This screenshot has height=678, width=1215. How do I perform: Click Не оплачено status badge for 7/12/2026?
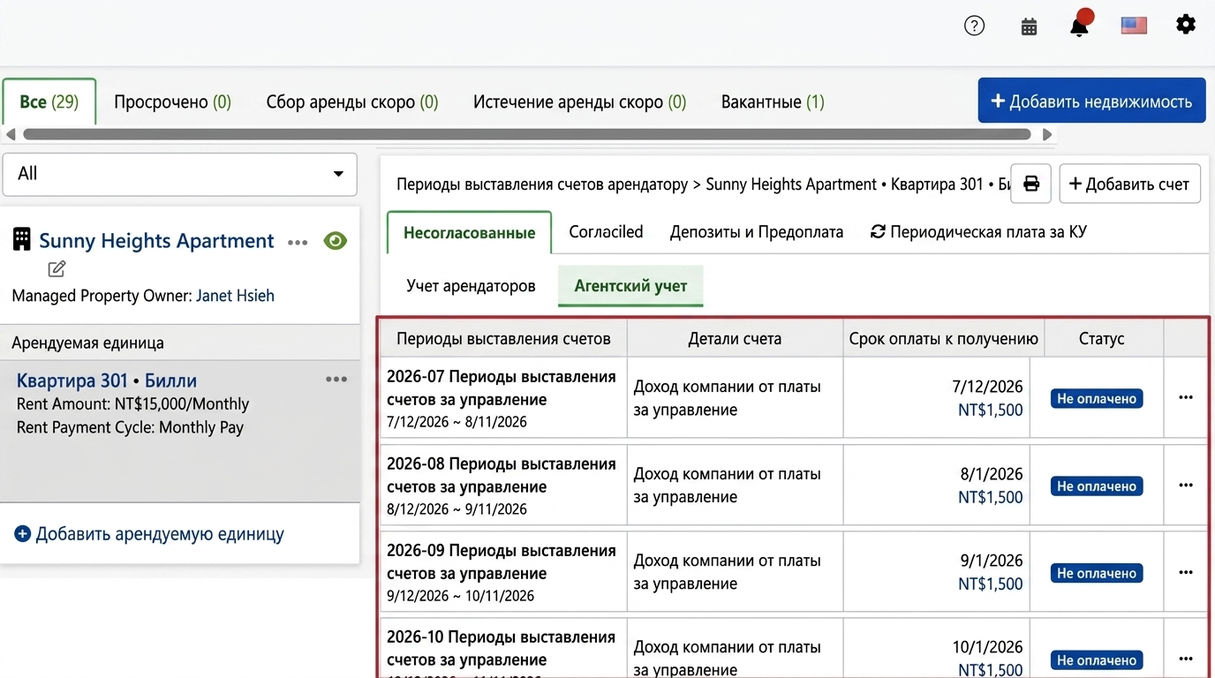click(1097, 398)
